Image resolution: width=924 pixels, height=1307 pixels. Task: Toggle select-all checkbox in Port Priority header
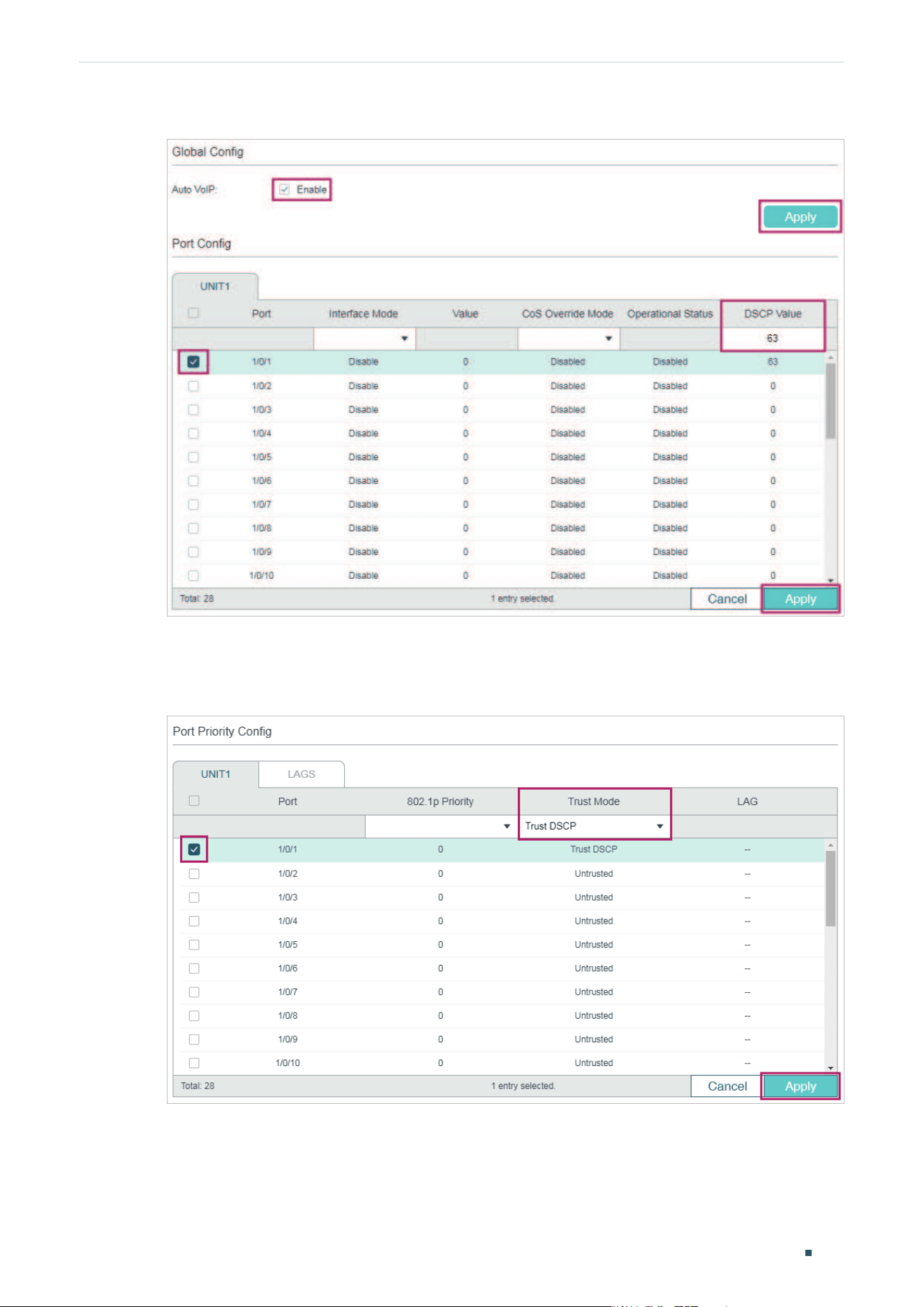[x=194, y=801]
